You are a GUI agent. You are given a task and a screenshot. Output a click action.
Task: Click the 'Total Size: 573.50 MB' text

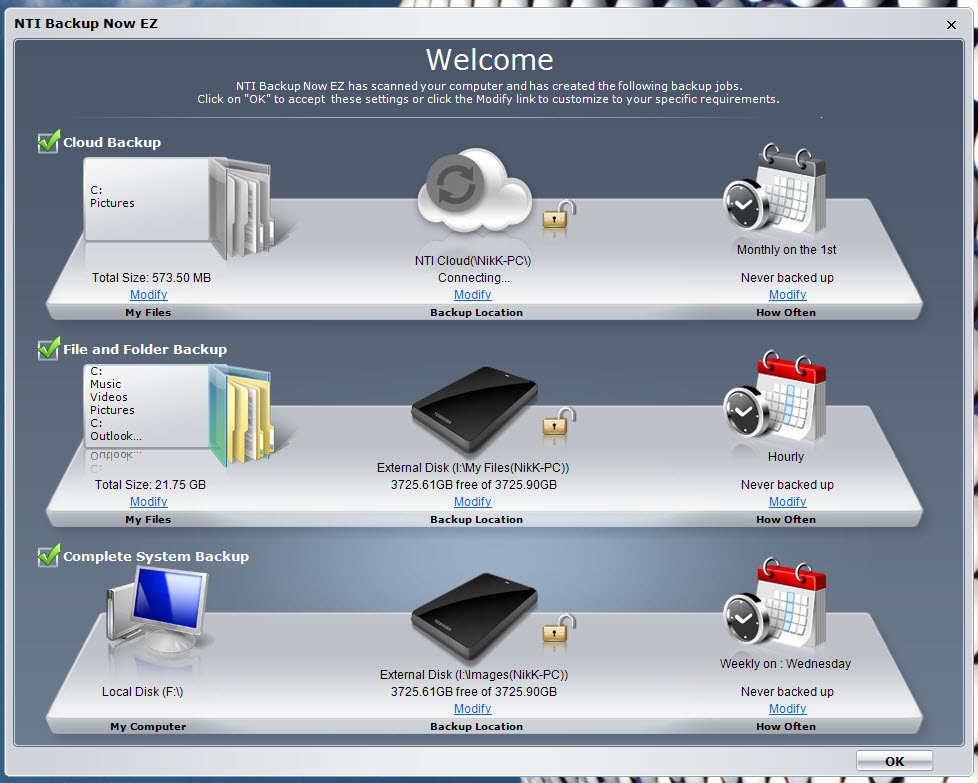point(152,278)
